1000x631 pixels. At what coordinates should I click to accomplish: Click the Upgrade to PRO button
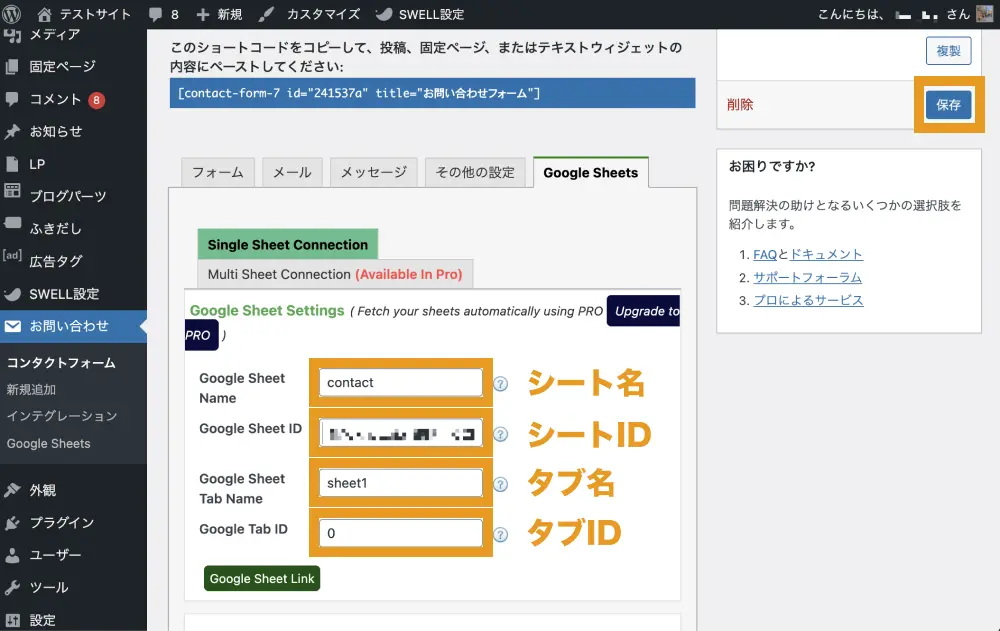(x=645, y=312)
